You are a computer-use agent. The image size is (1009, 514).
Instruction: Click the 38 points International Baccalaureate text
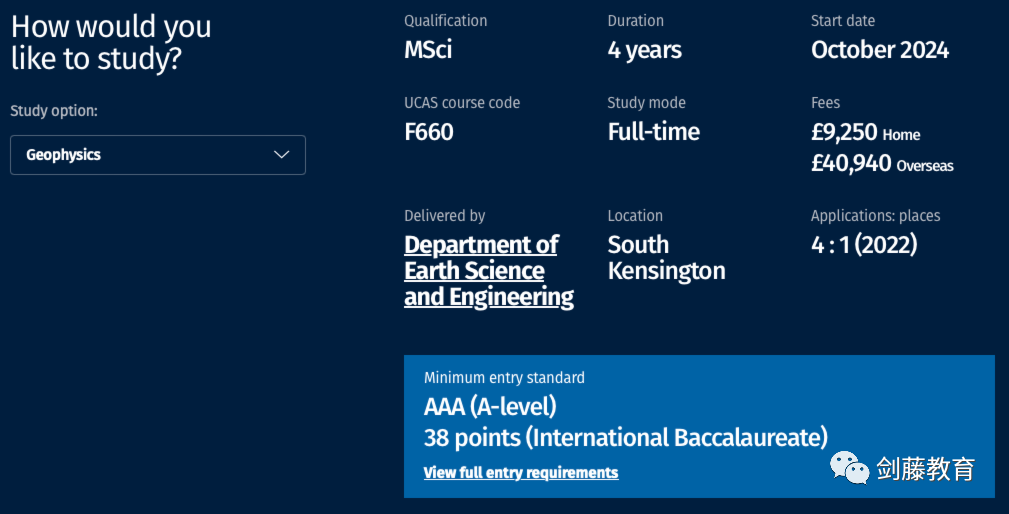click(x=626, y=437)
